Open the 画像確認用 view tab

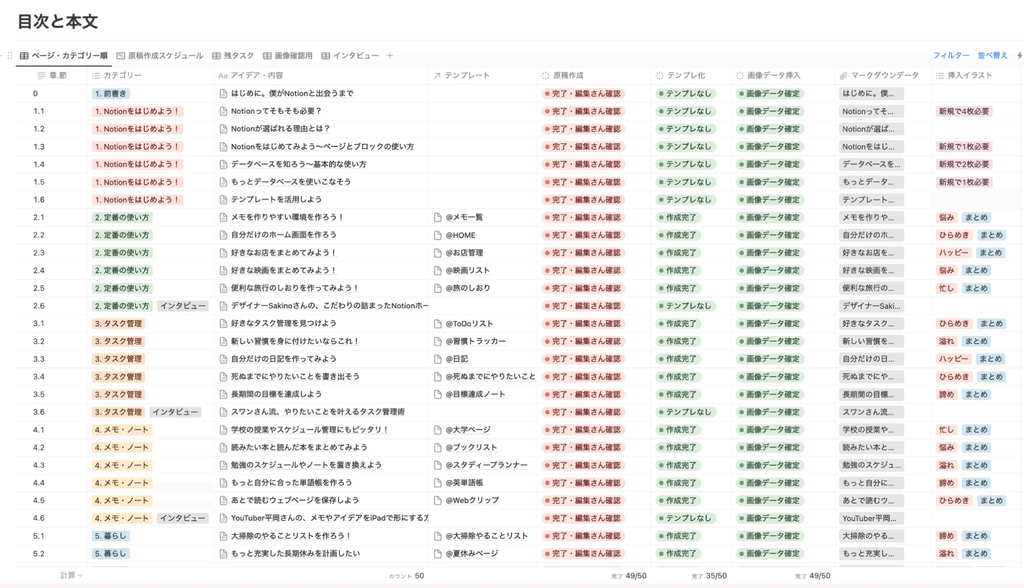287,56
